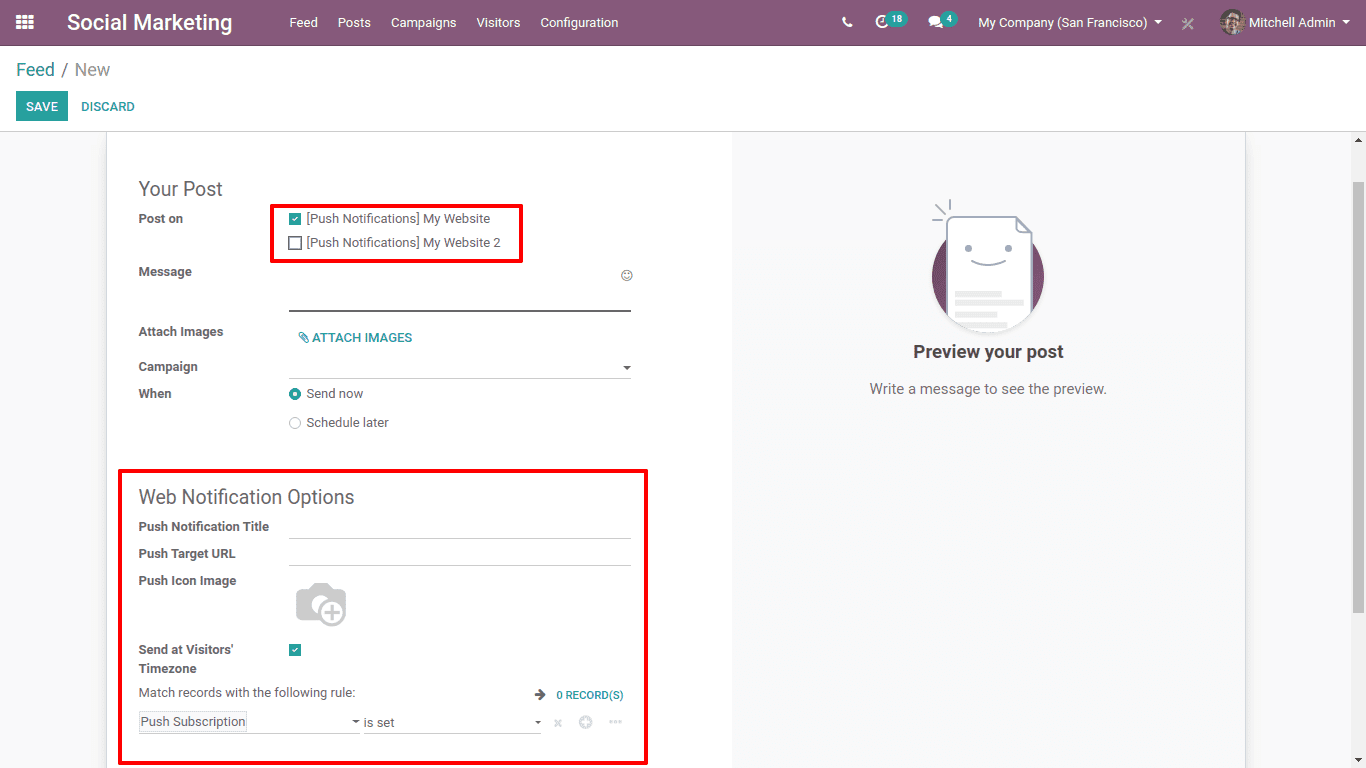Viewport: 1366px width, 768px height.
Task: Open the Posts menu
Action: [x=354, y=22]
